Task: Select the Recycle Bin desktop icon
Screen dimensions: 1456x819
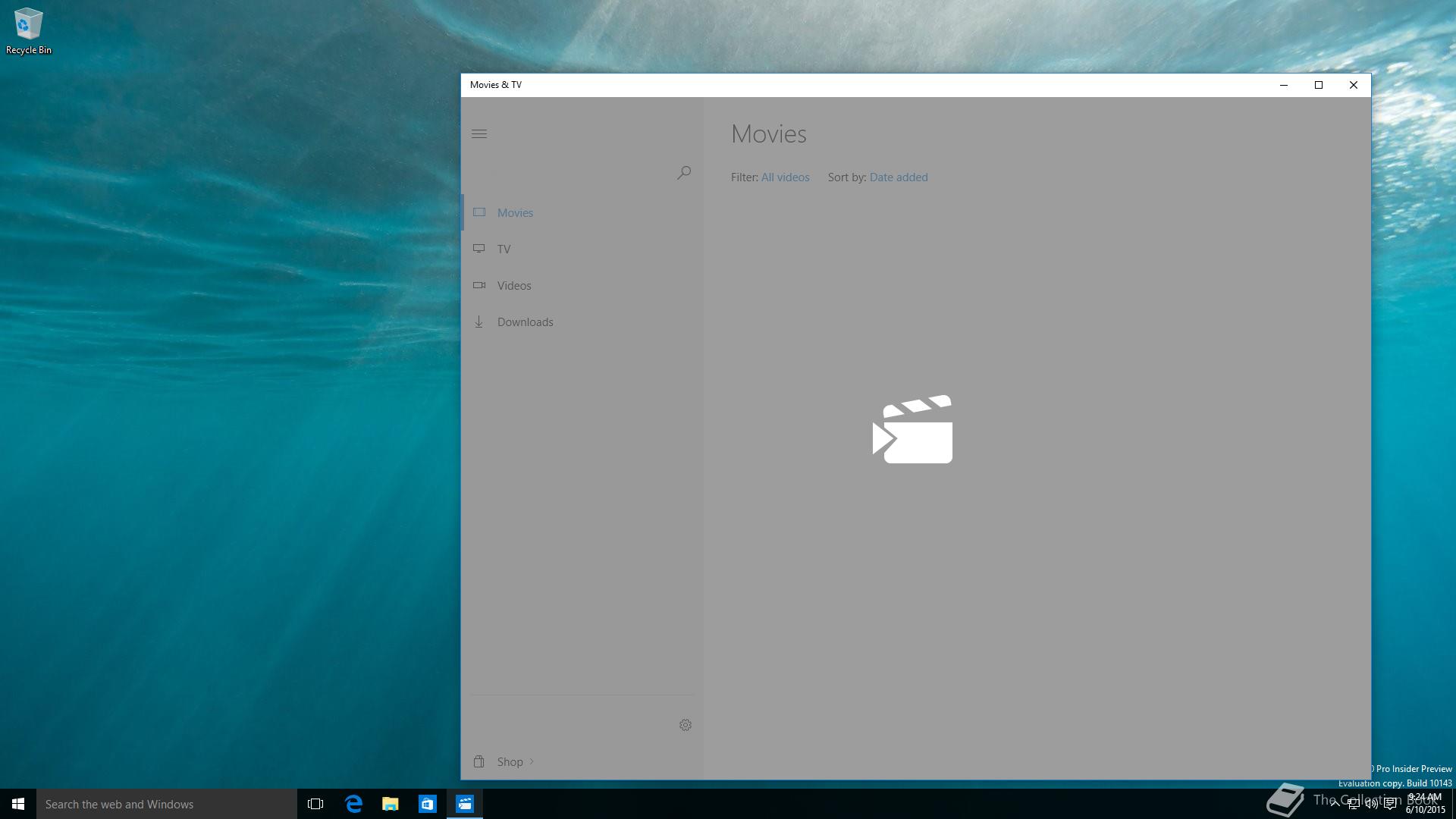Action: [29, 32]
